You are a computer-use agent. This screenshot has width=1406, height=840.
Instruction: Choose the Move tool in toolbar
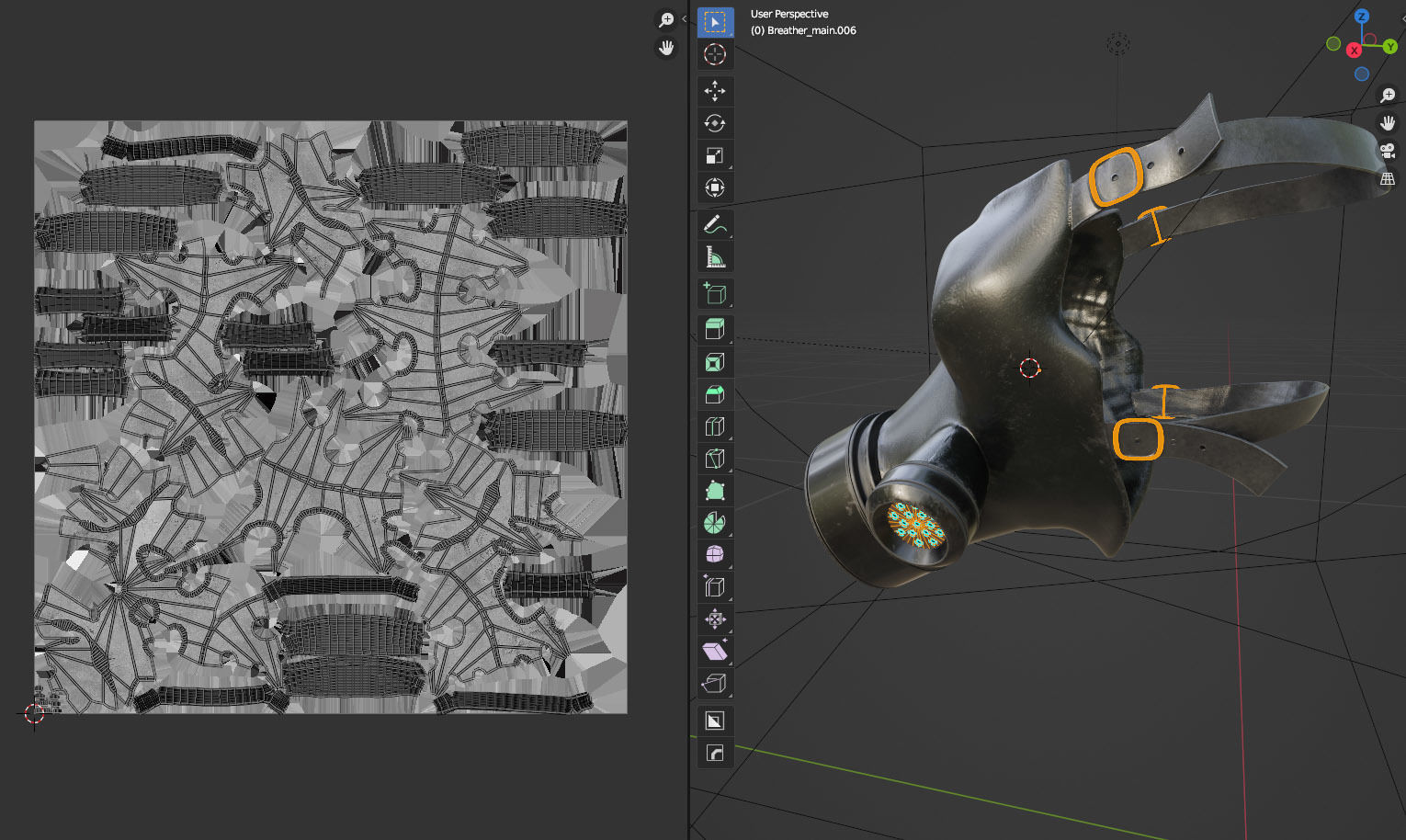point(715,91)
